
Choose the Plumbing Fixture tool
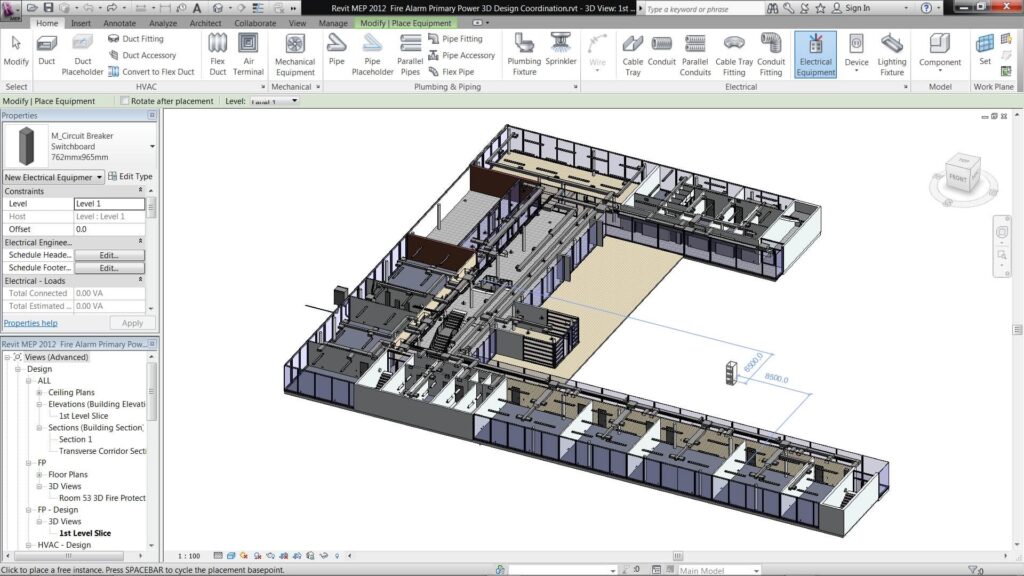pos(524,53)
